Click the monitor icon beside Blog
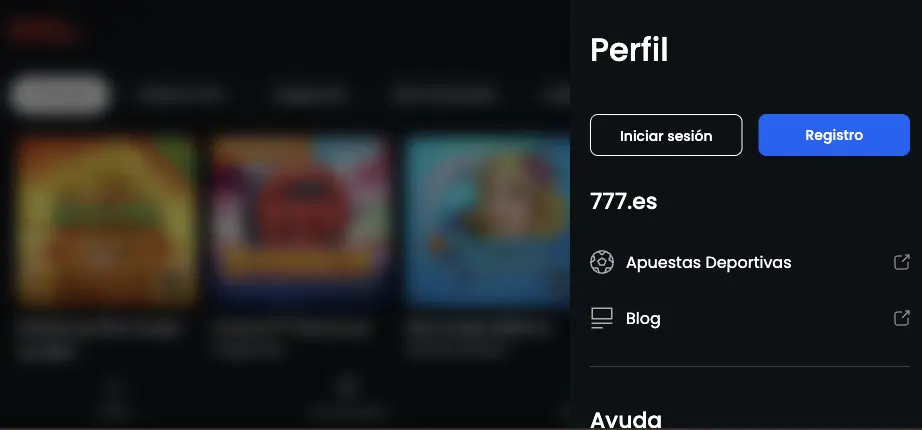Image resolution: width=922 pixels, height=430 pixels. point(602,318)
